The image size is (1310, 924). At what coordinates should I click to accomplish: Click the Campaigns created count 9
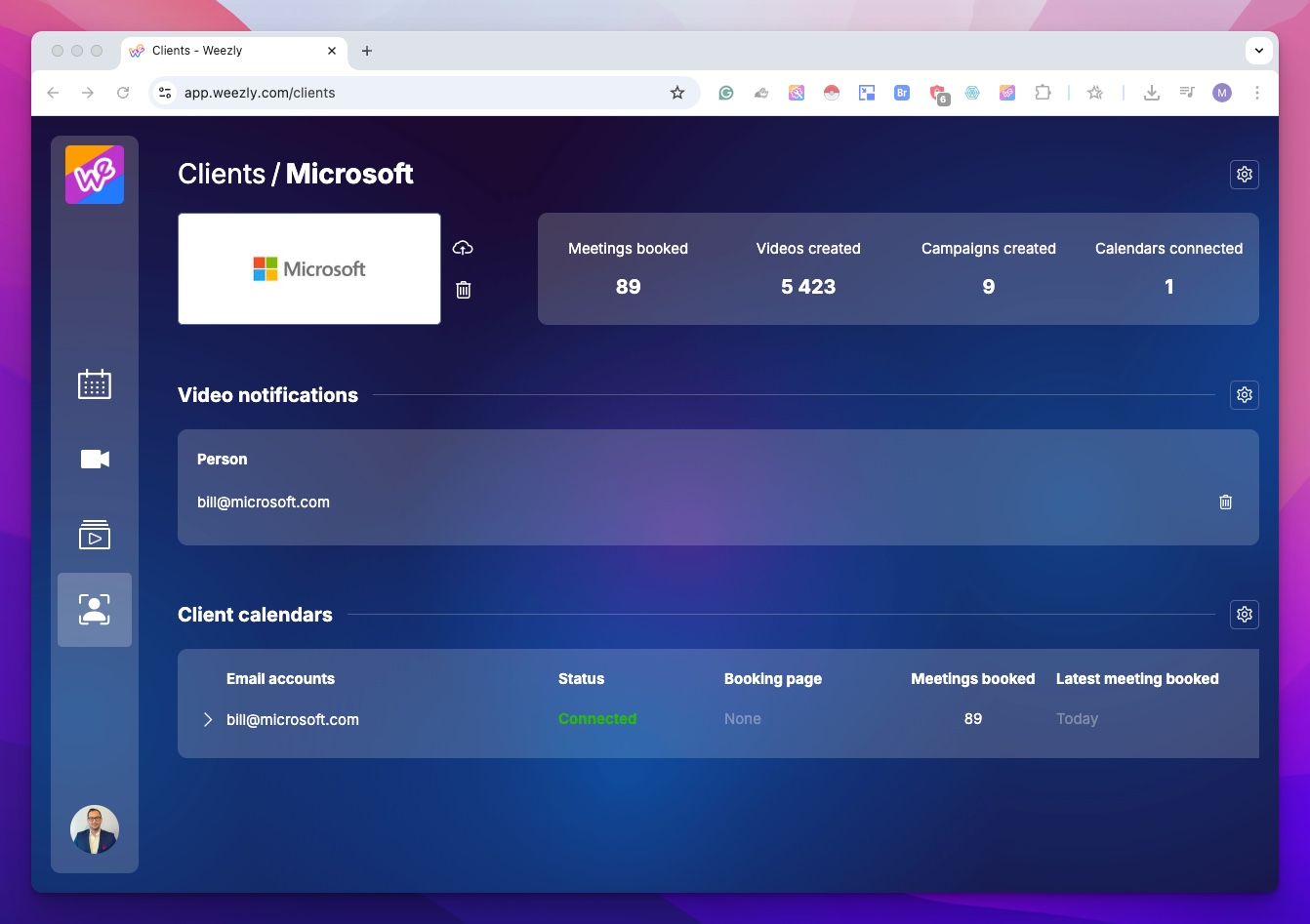click(989, 287)
